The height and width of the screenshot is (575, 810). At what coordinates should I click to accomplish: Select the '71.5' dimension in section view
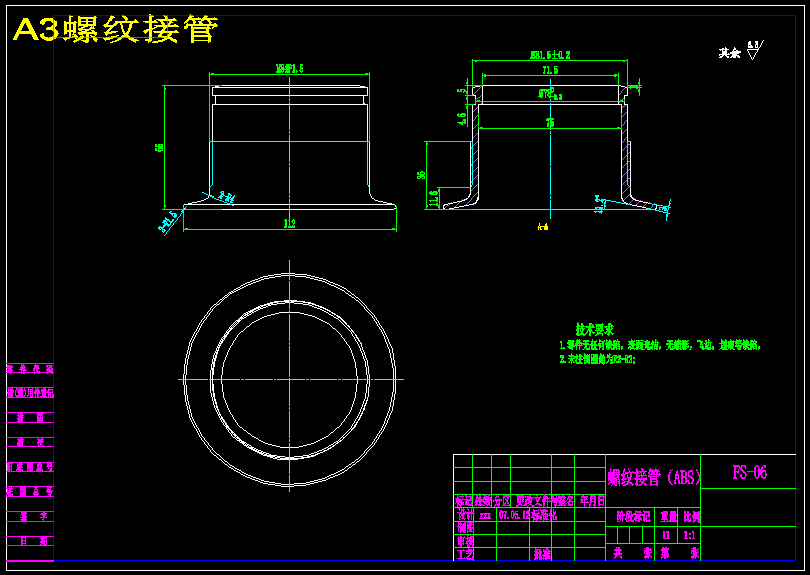click(550, 70)
